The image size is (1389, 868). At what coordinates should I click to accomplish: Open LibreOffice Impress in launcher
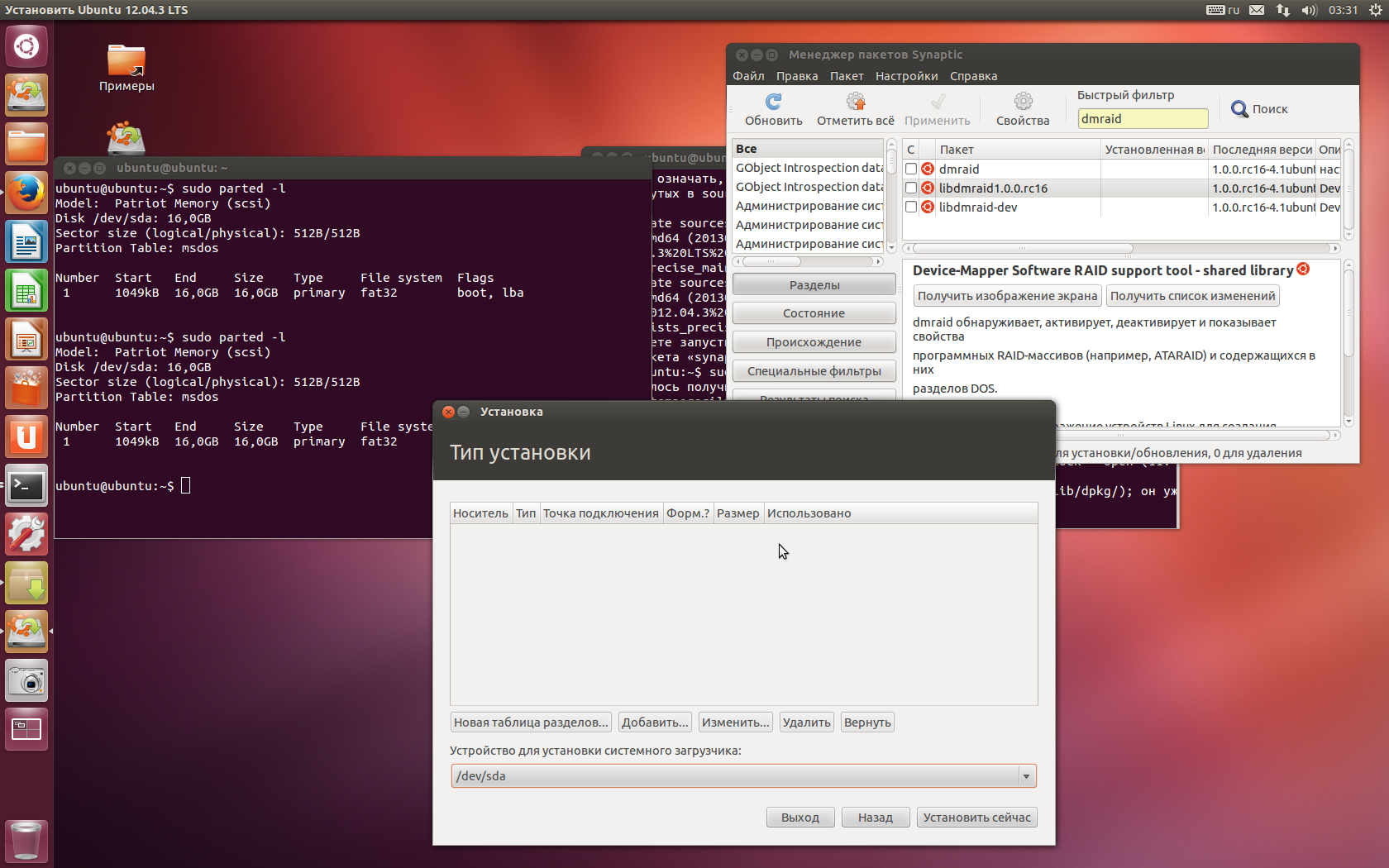coord(26,339)
